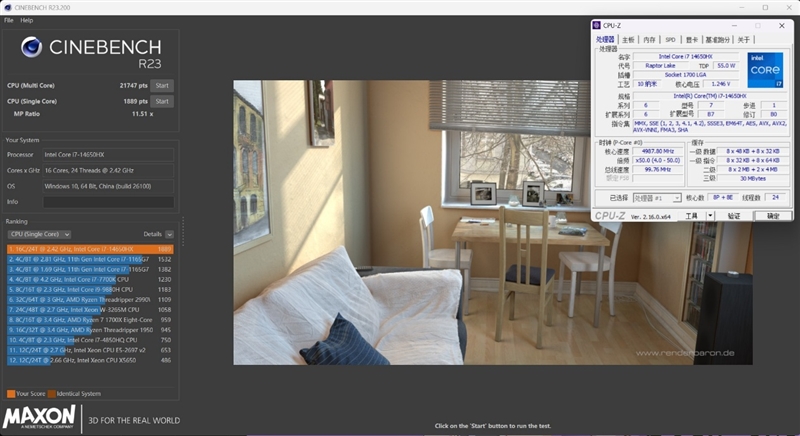
Task: Open the File menu in Cinebench
Action: coord(9,20)
